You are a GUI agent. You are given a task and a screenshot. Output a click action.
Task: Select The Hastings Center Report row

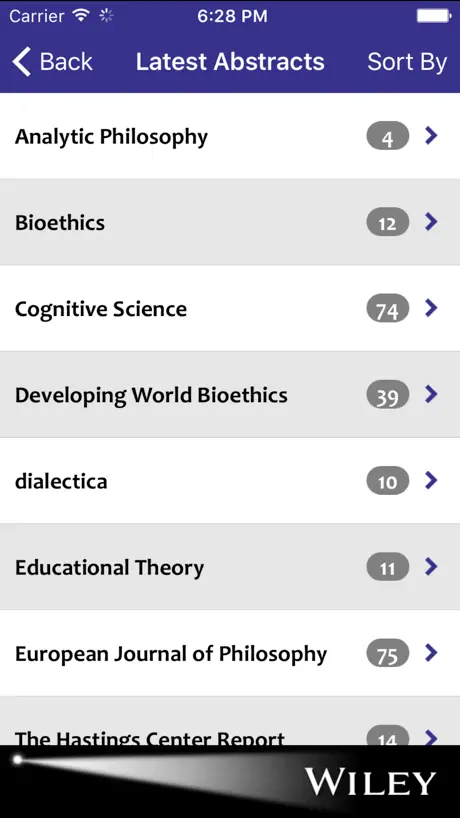click(230, 720)
